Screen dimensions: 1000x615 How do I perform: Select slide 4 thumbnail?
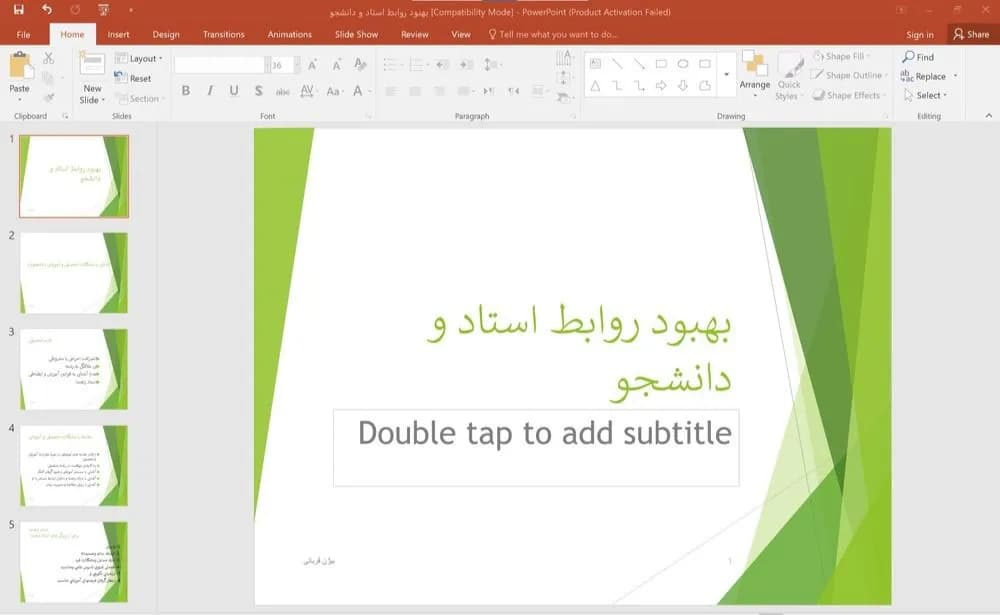pos(74,466)
